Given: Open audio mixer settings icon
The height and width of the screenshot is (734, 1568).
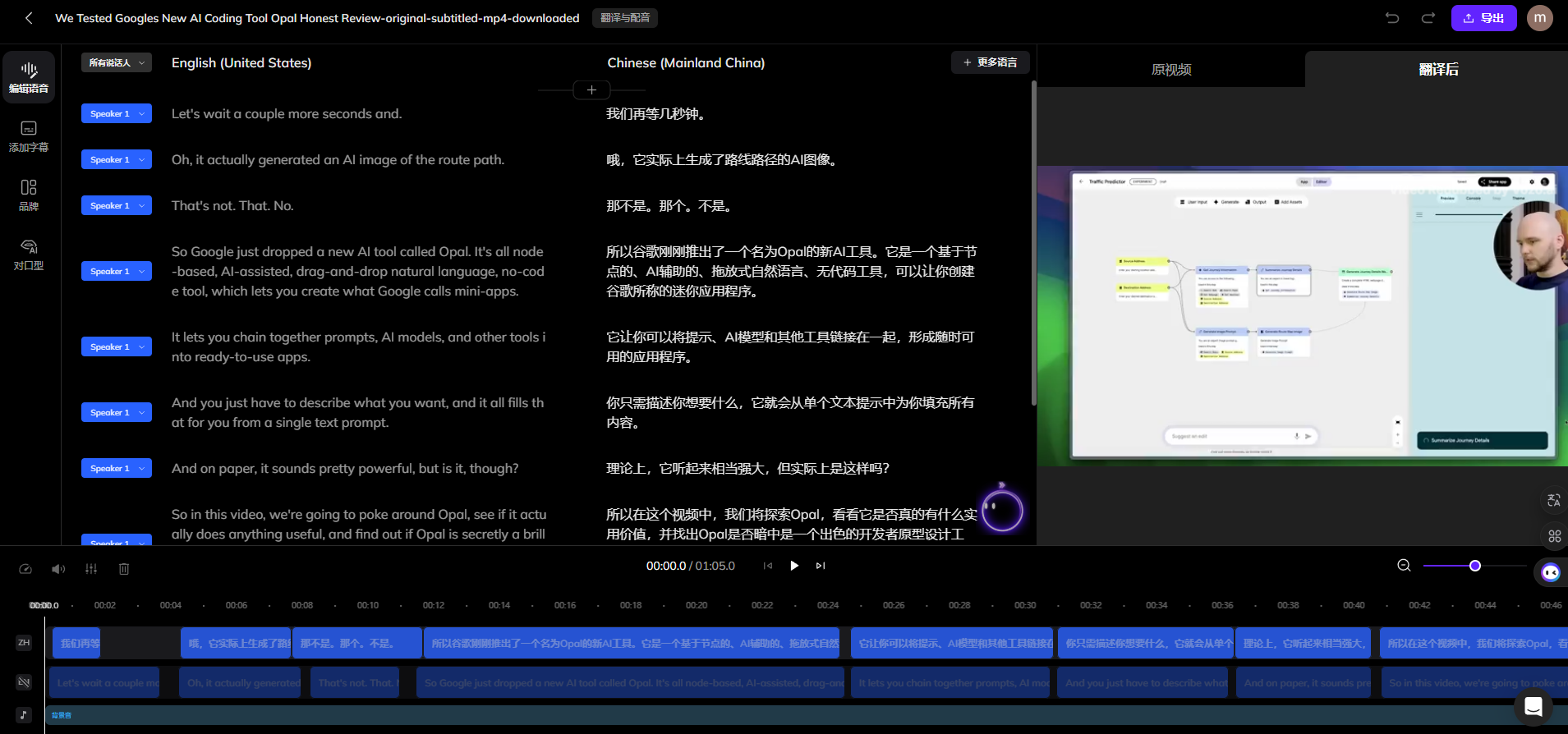Looking at the screenshot, I should coord(91,569).
